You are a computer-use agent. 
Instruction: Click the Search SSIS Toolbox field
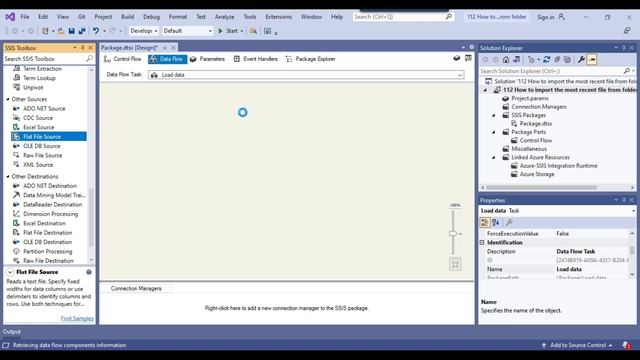(x=45, y=59)
